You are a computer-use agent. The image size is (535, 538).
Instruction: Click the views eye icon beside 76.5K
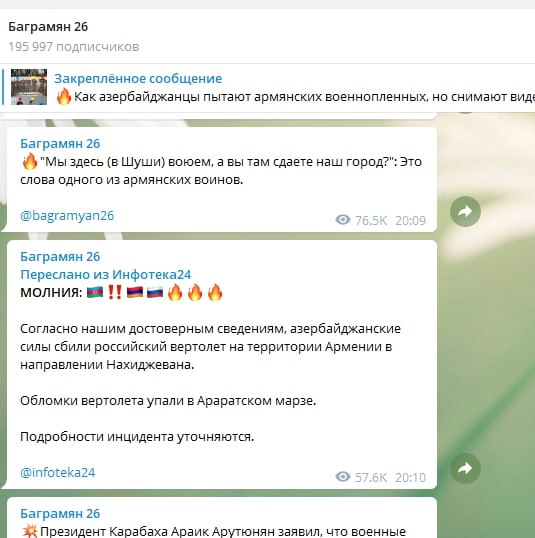(343, 220)
